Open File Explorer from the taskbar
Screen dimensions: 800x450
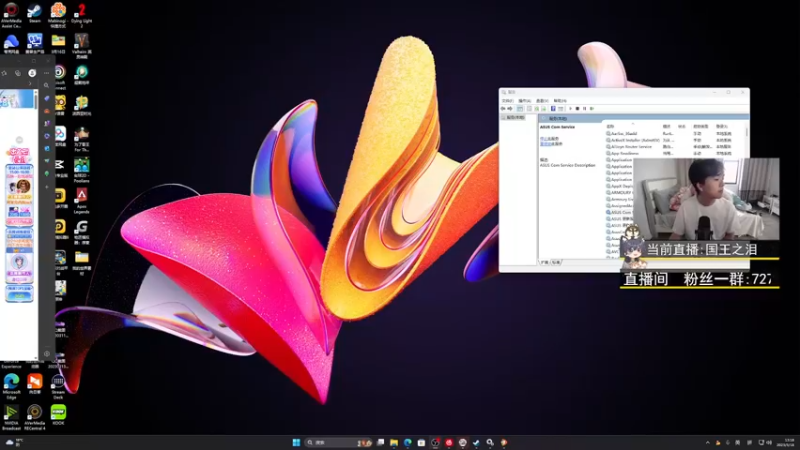point(394,442)
